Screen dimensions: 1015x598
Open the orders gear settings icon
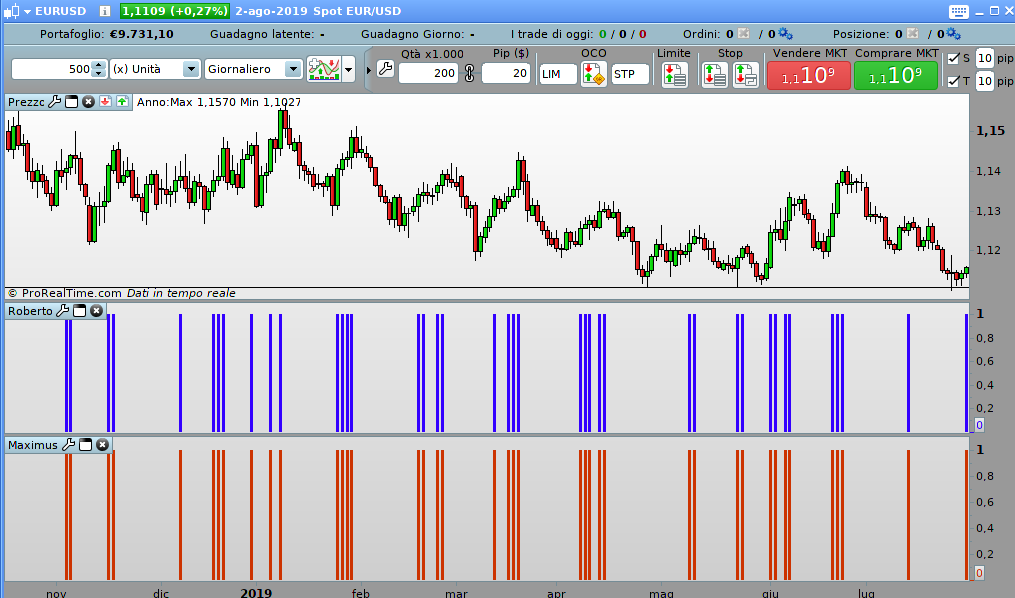(x=785, y=34)
